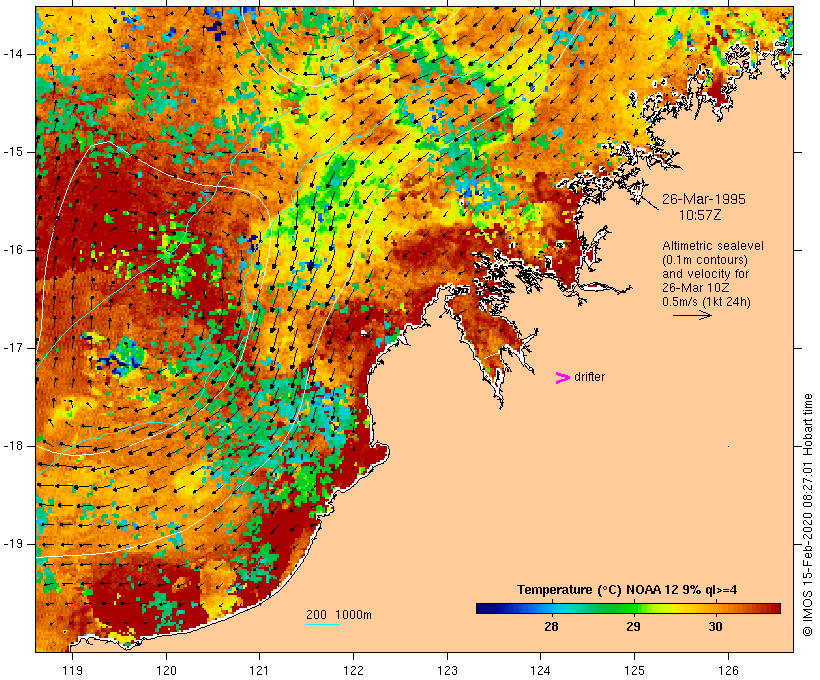Click the longitude axis label 125
This screenshot has height=680, width=820.
(x=634, y=670)
